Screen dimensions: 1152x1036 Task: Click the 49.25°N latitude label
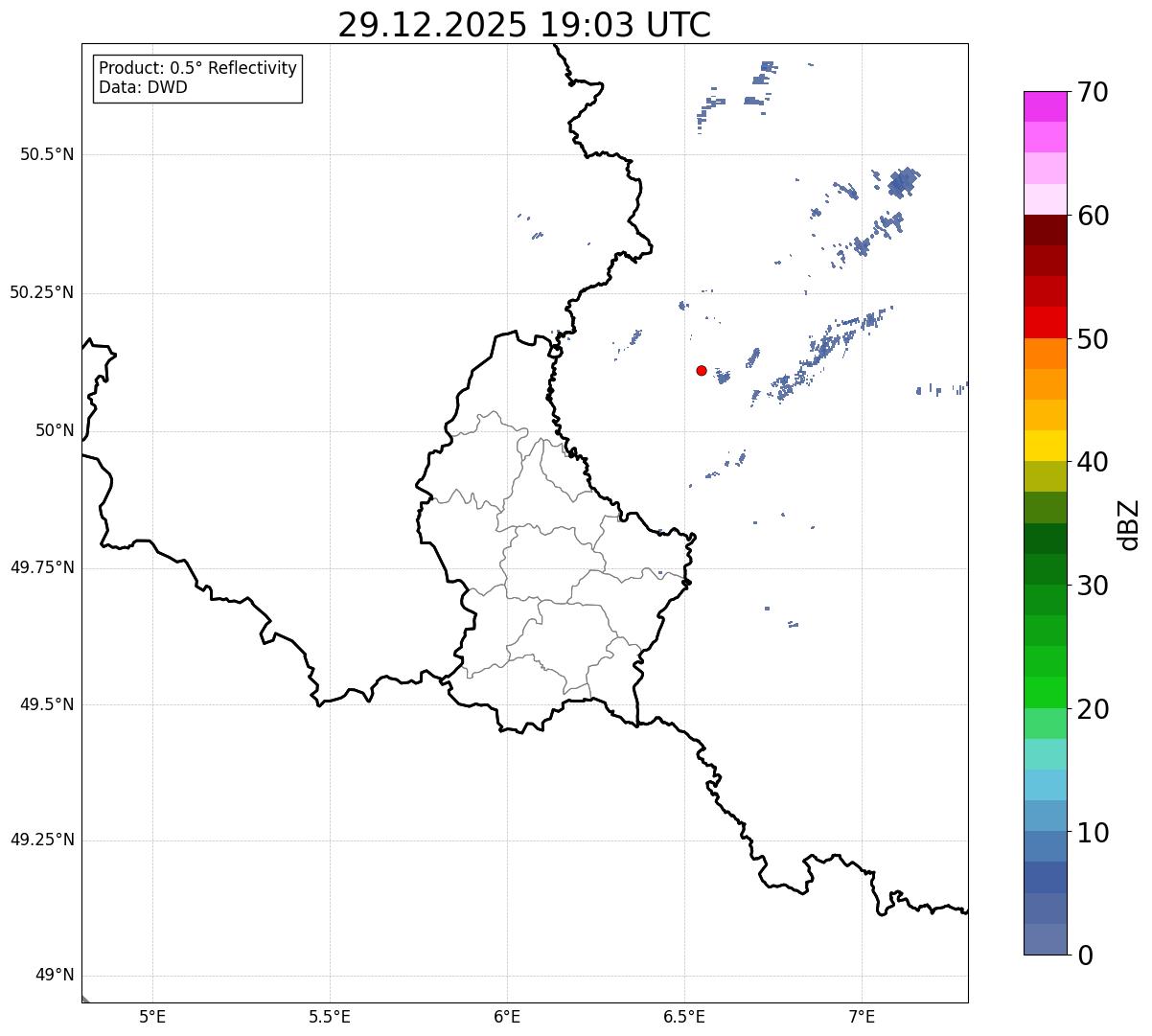point(42,840)
